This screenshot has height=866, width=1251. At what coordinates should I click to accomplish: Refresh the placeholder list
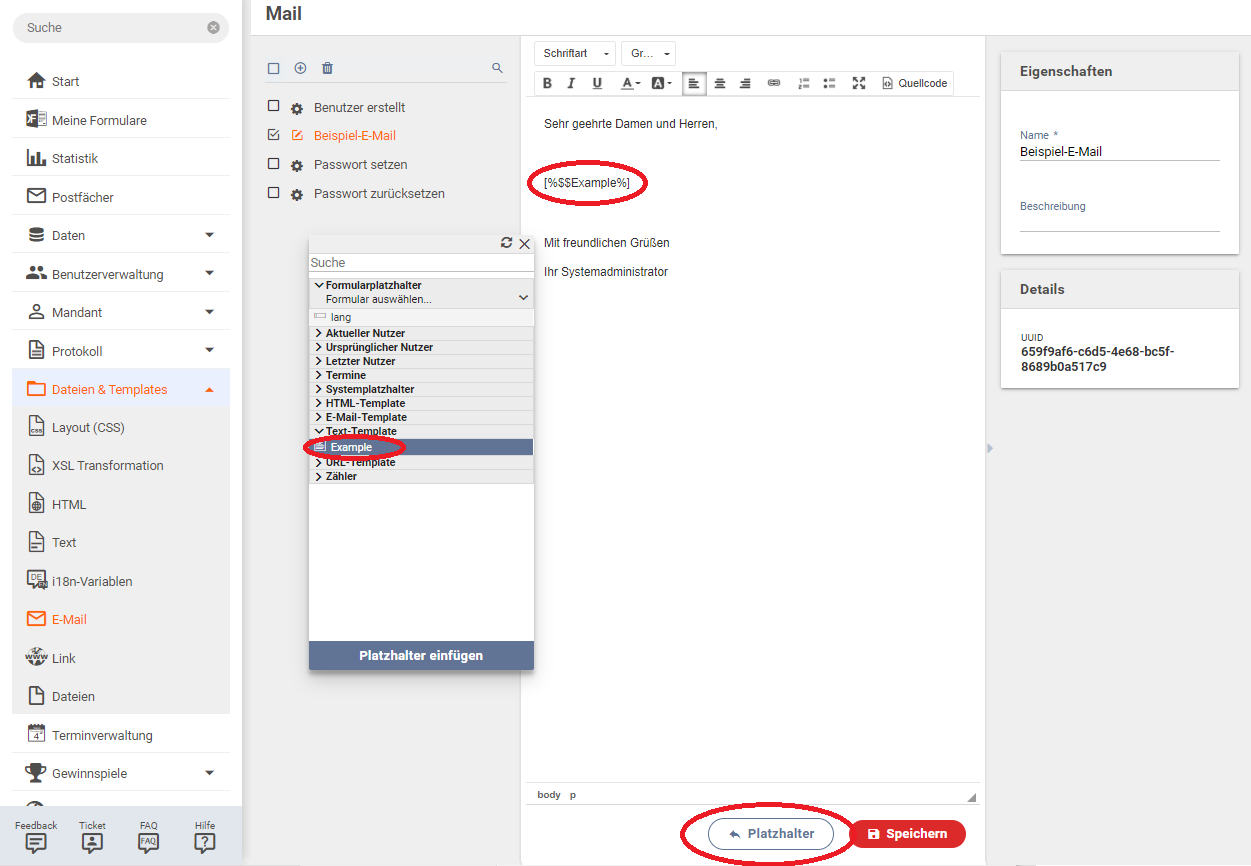pos(506,243)
